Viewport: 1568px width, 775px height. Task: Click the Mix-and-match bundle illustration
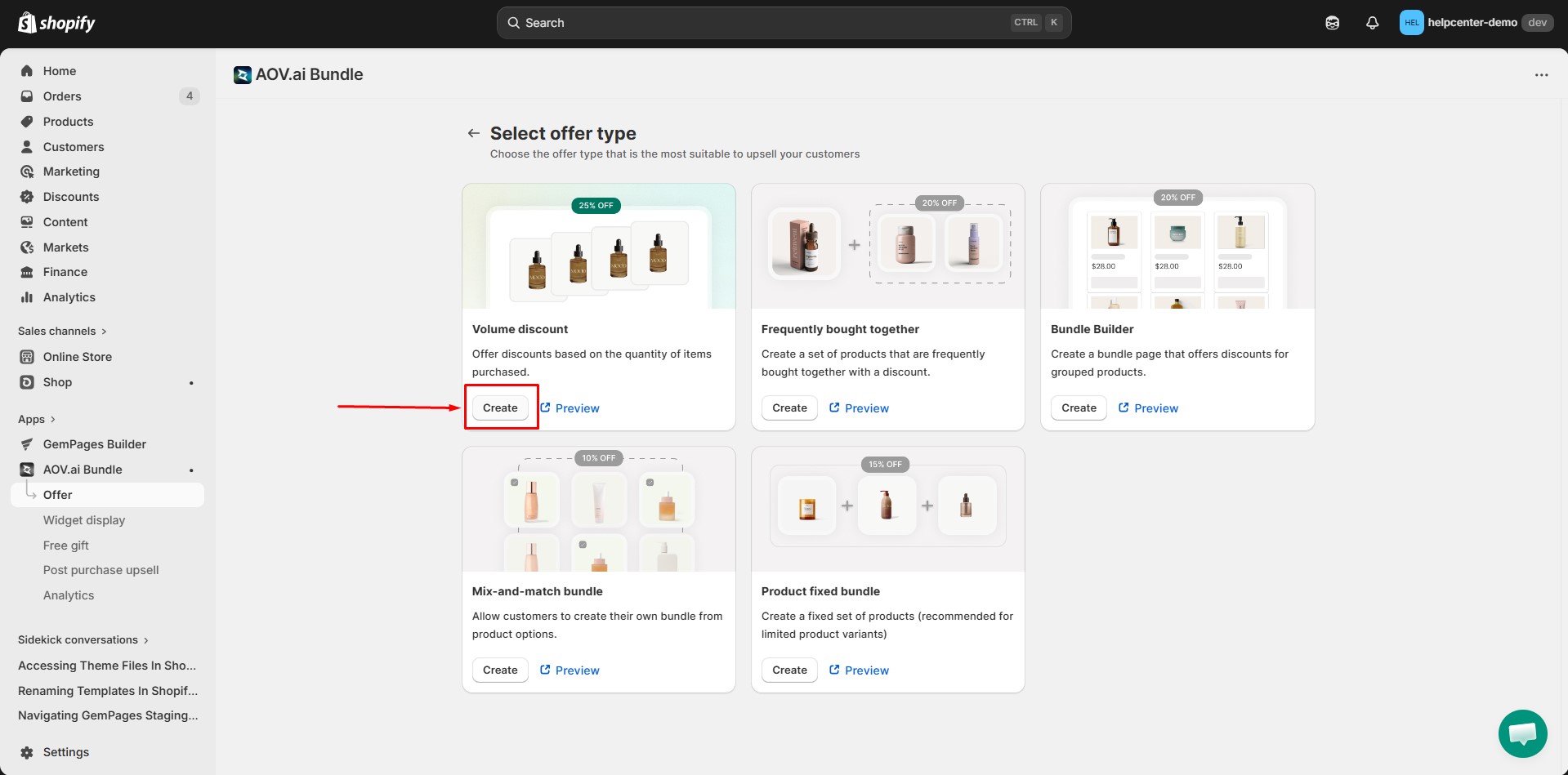point(598,510)
